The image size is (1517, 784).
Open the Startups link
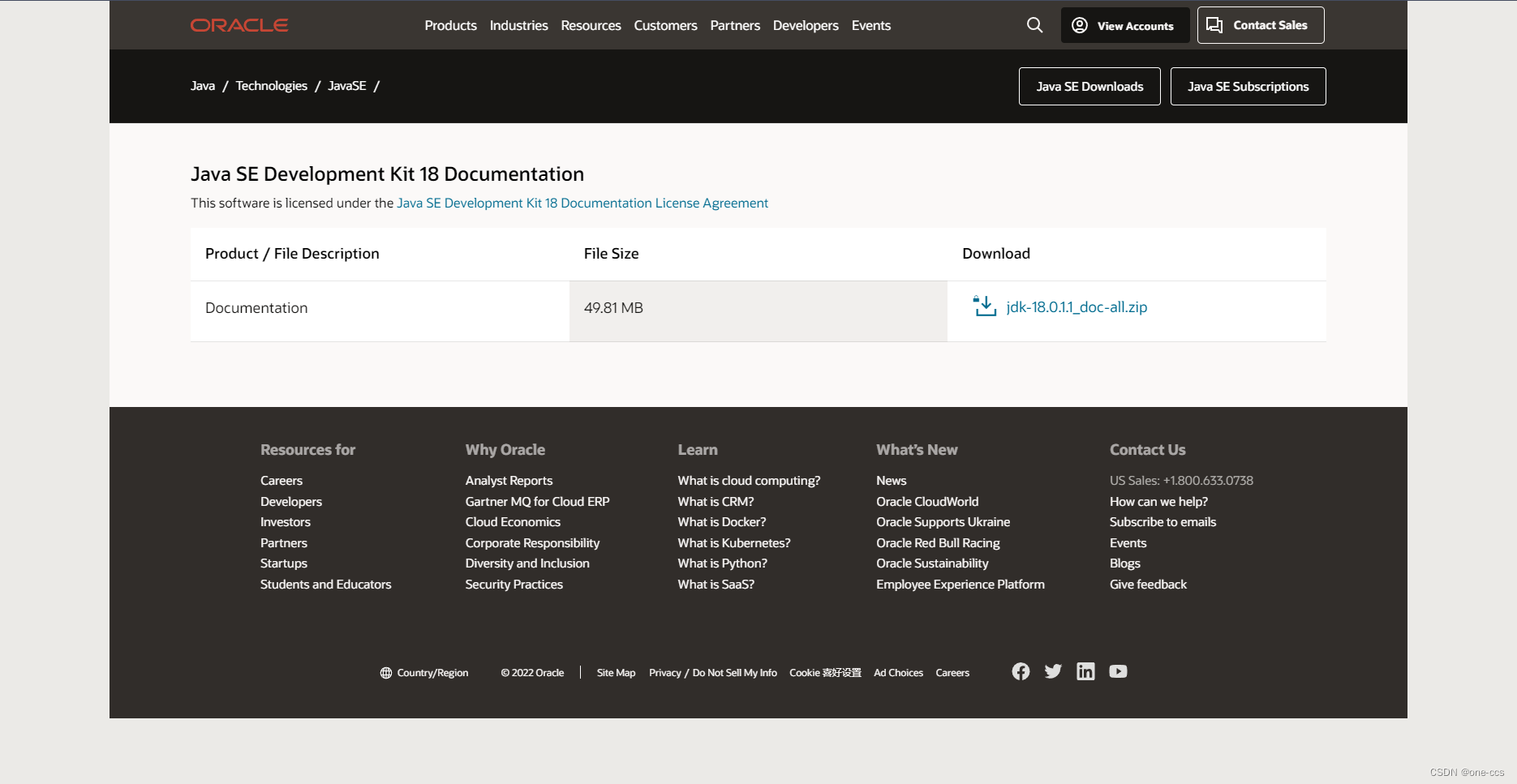(284, 563)
